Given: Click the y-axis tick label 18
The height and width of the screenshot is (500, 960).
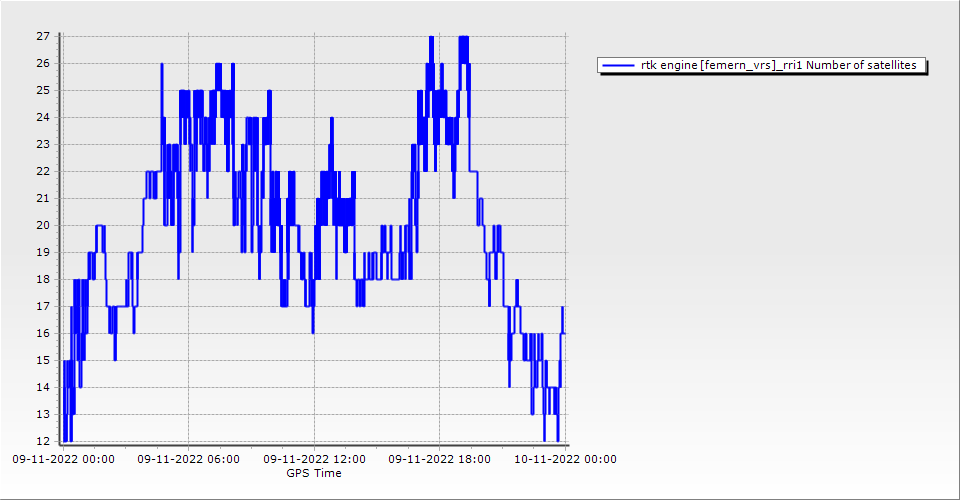Looking at the screenshot, I should (43, 279).
